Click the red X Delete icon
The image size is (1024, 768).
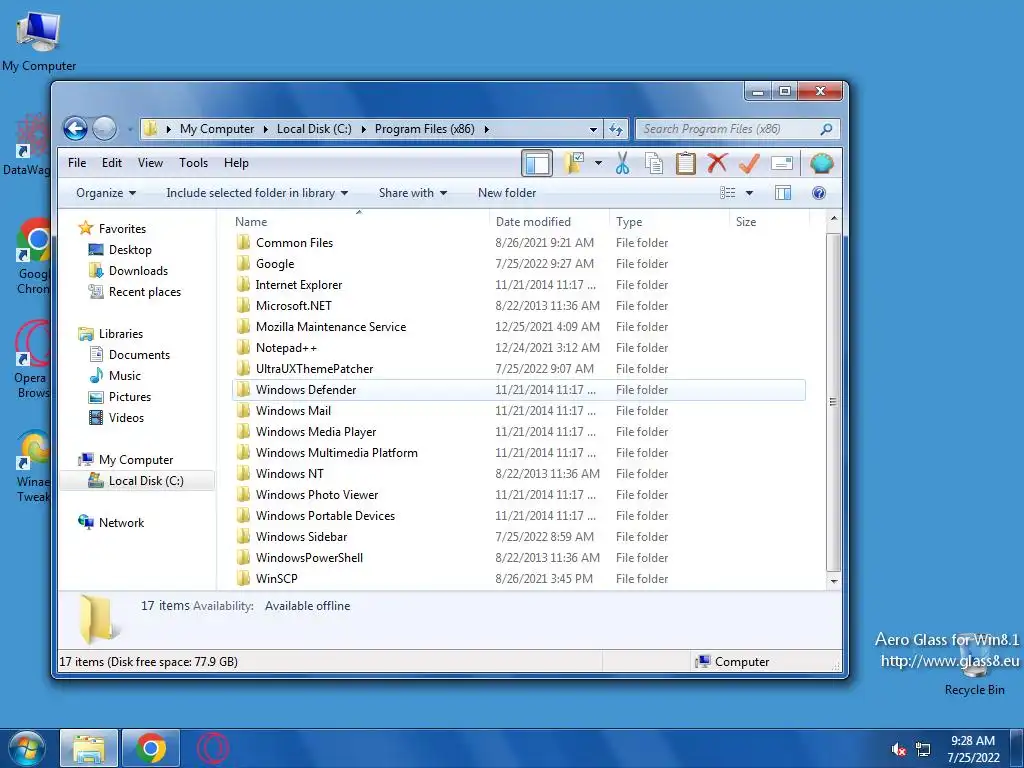pos(717,163)
